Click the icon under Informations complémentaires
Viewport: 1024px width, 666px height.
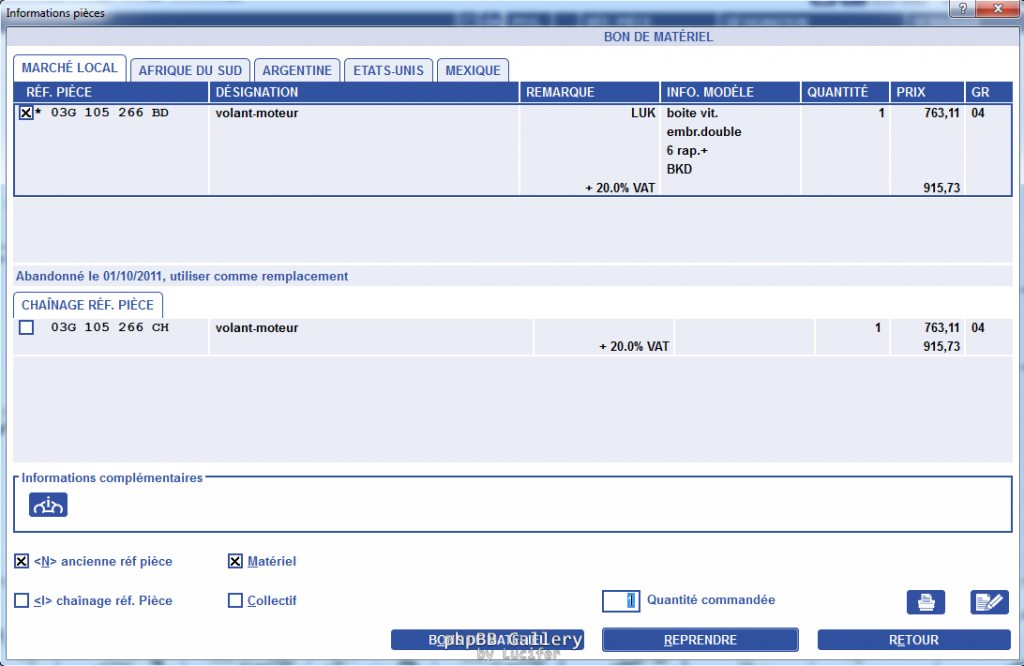coord(48,505)
